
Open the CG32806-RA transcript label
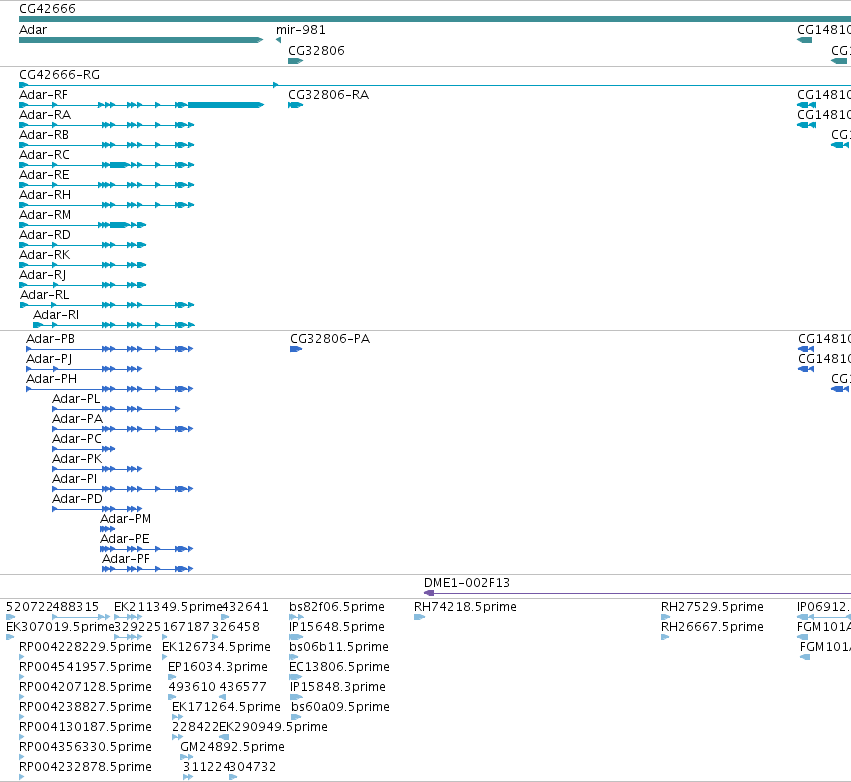pyautogui.click(x=328, y=95)
